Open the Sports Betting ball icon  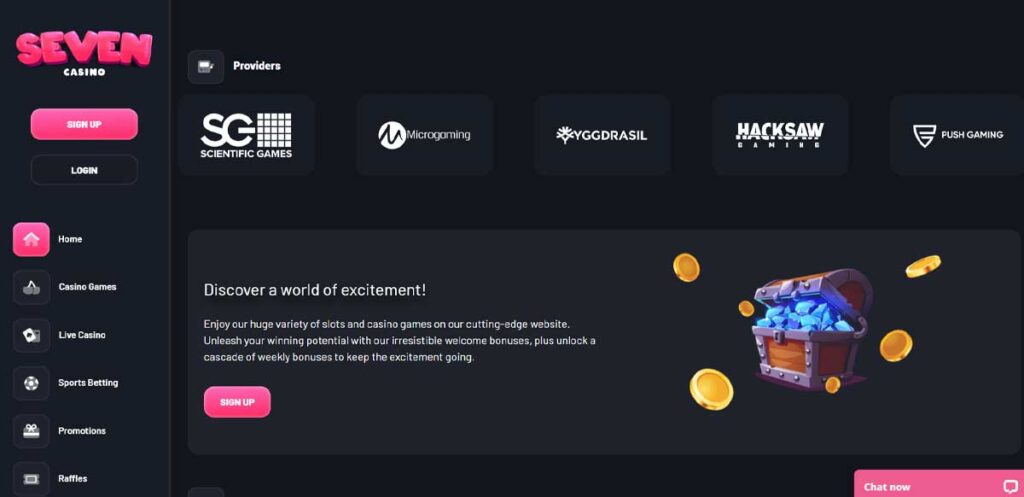[31, 383]
